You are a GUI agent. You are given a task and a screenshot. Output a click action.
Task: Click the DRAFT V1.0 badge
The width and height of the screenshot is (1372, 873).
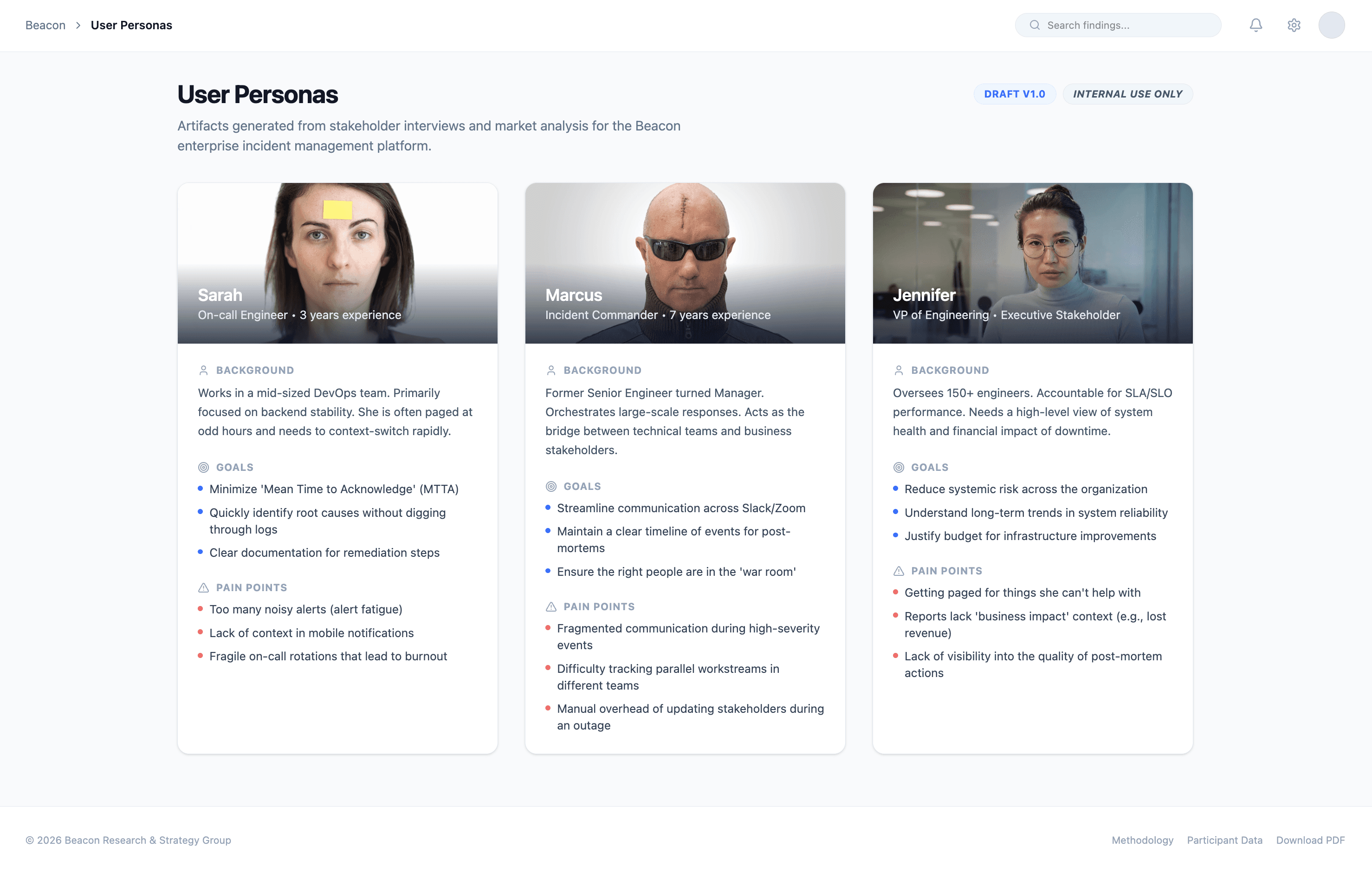[1014, 93]
